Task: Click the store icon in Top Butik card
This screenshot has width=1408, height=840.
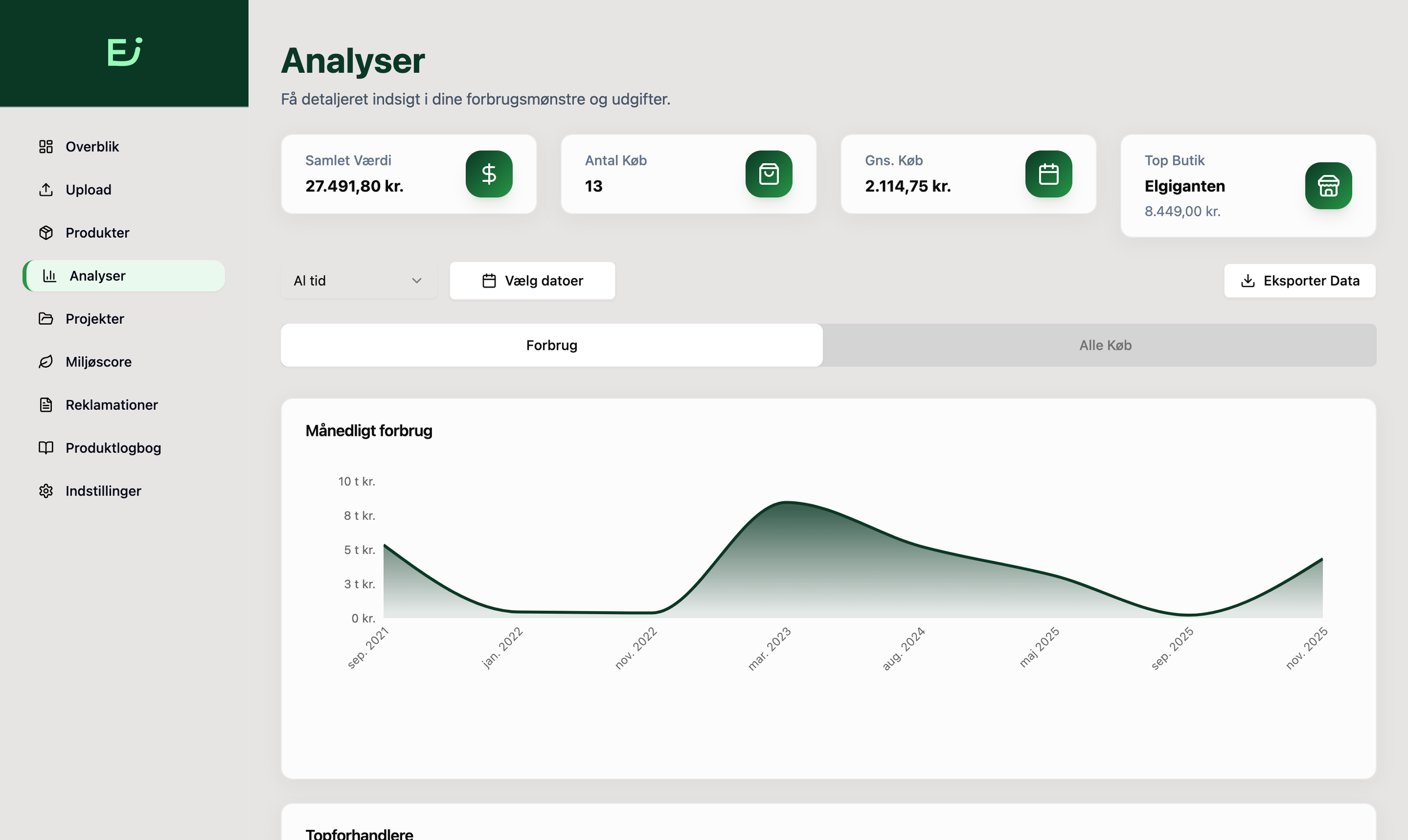Action: pyautogui.click(x=1327, y=186)
